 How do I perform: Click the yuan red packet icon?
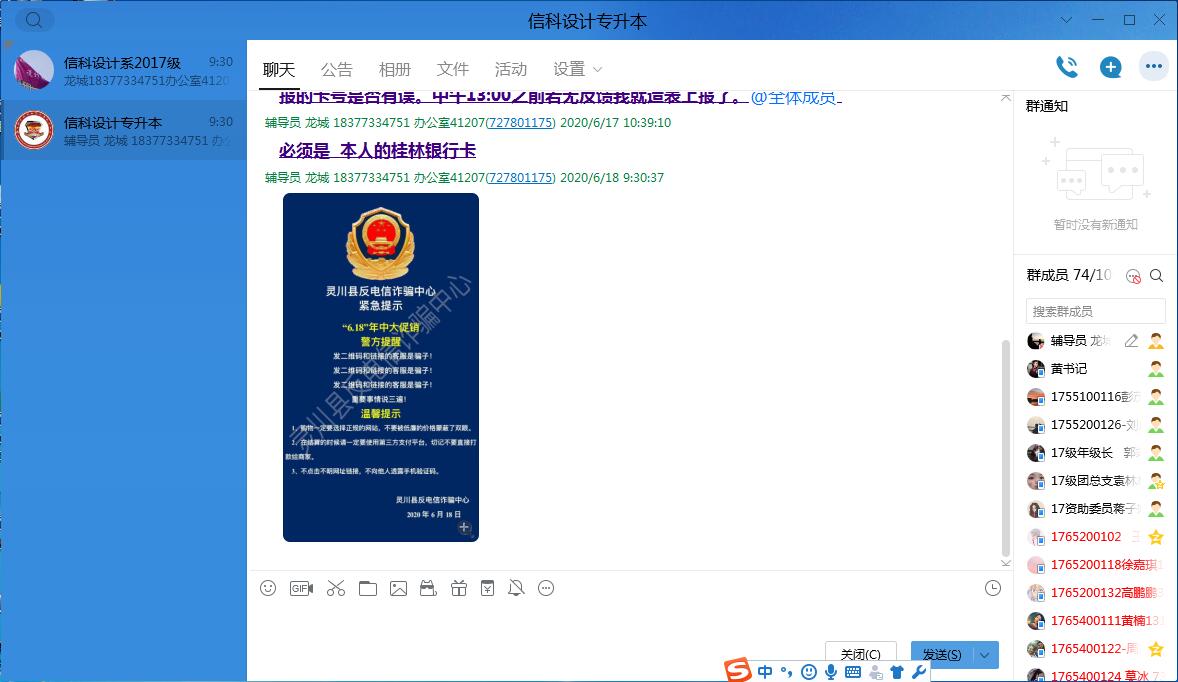click(488, 588)
